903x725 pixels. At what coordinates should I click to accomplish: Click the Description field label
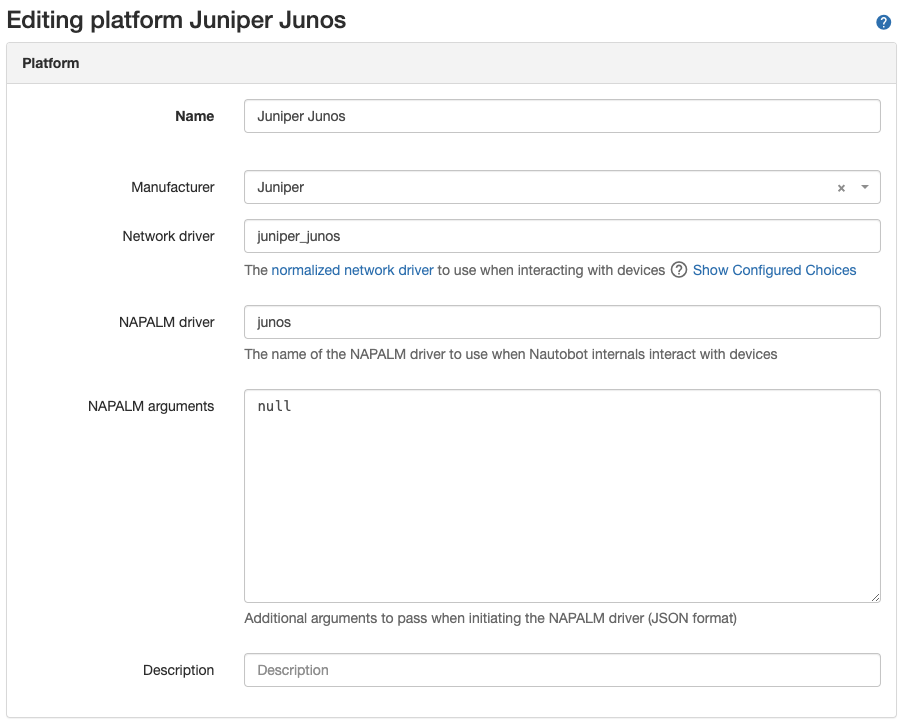[x=178, y=670]
